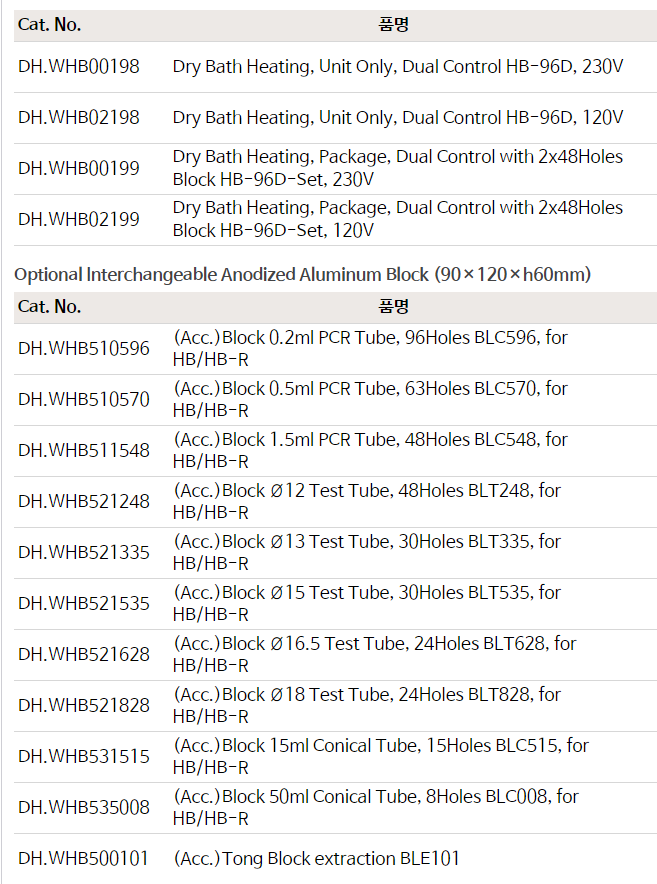
Task: Select the Ø18 Test Tube BLT828 description
Action: pyautogui.click(x=367, y=706)
